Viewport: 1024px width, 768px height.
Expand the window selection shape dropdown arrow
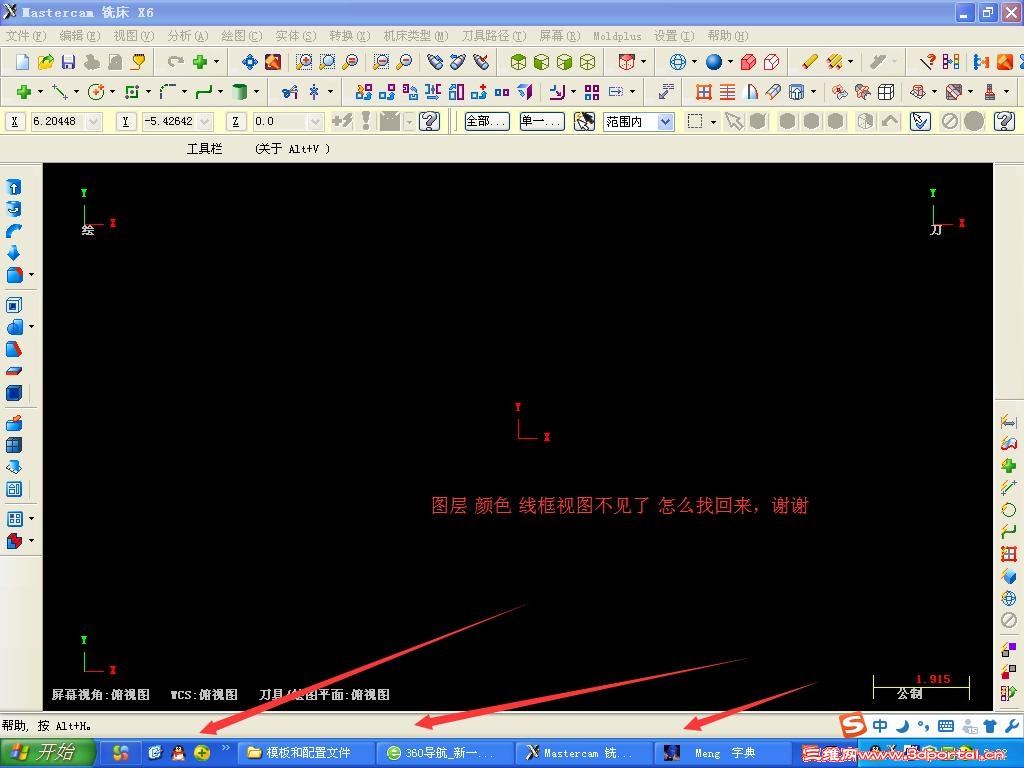[x=713, y=121]
